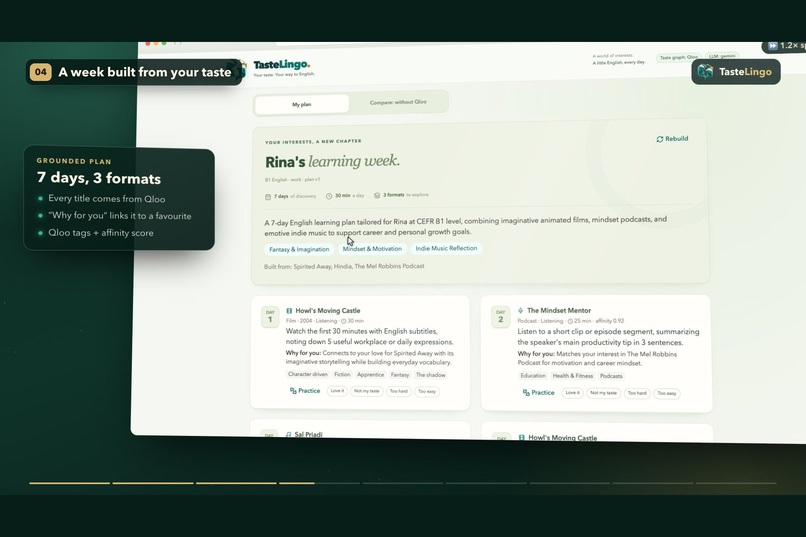The width and height of the screenshot is (806, 537).
Task: Click the Rina's learning week heading
Action: pos(332,161)
